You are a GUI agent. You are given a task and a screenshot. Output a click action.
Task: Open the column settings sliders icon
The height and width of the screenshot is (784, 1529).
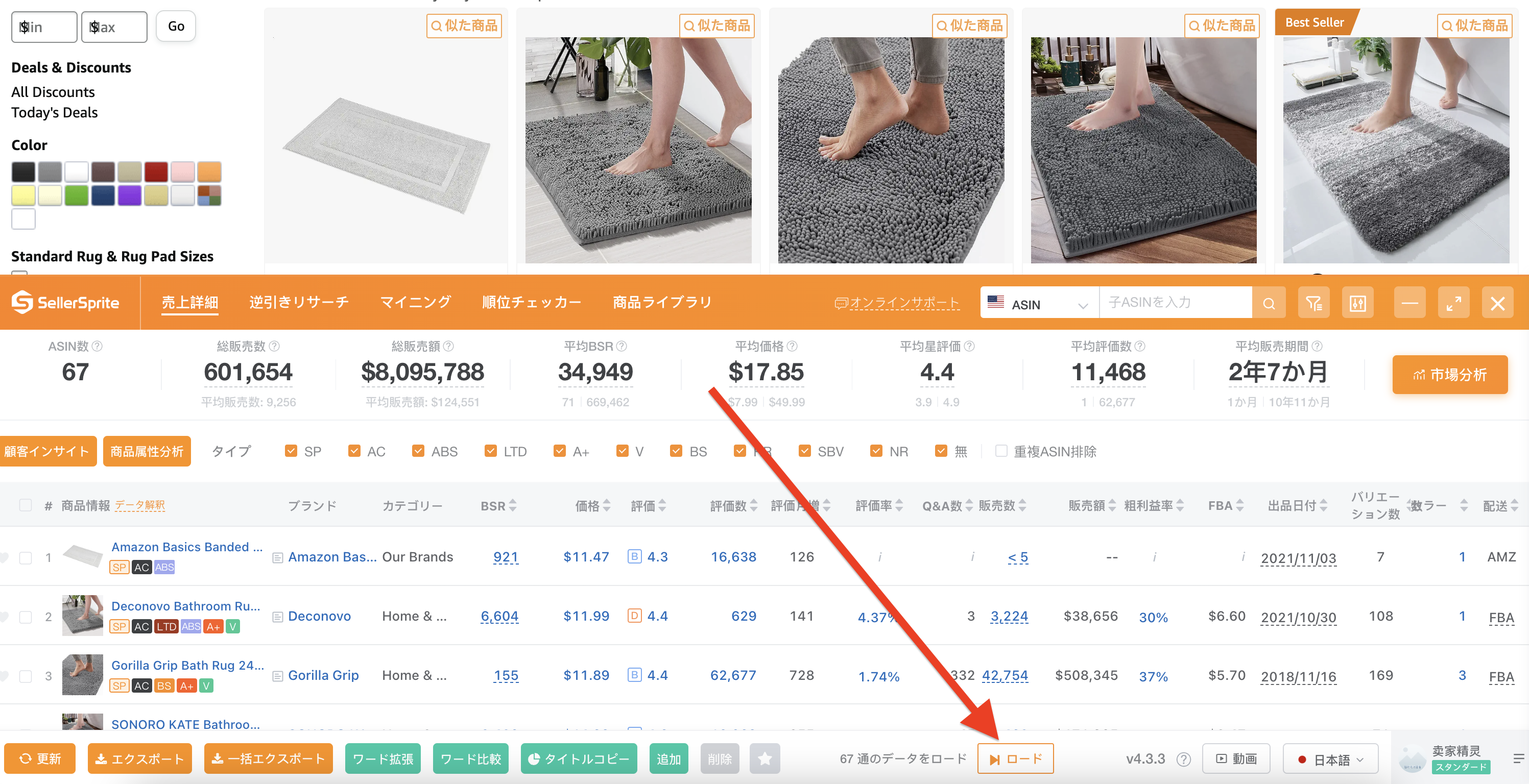click(1358, 304)
